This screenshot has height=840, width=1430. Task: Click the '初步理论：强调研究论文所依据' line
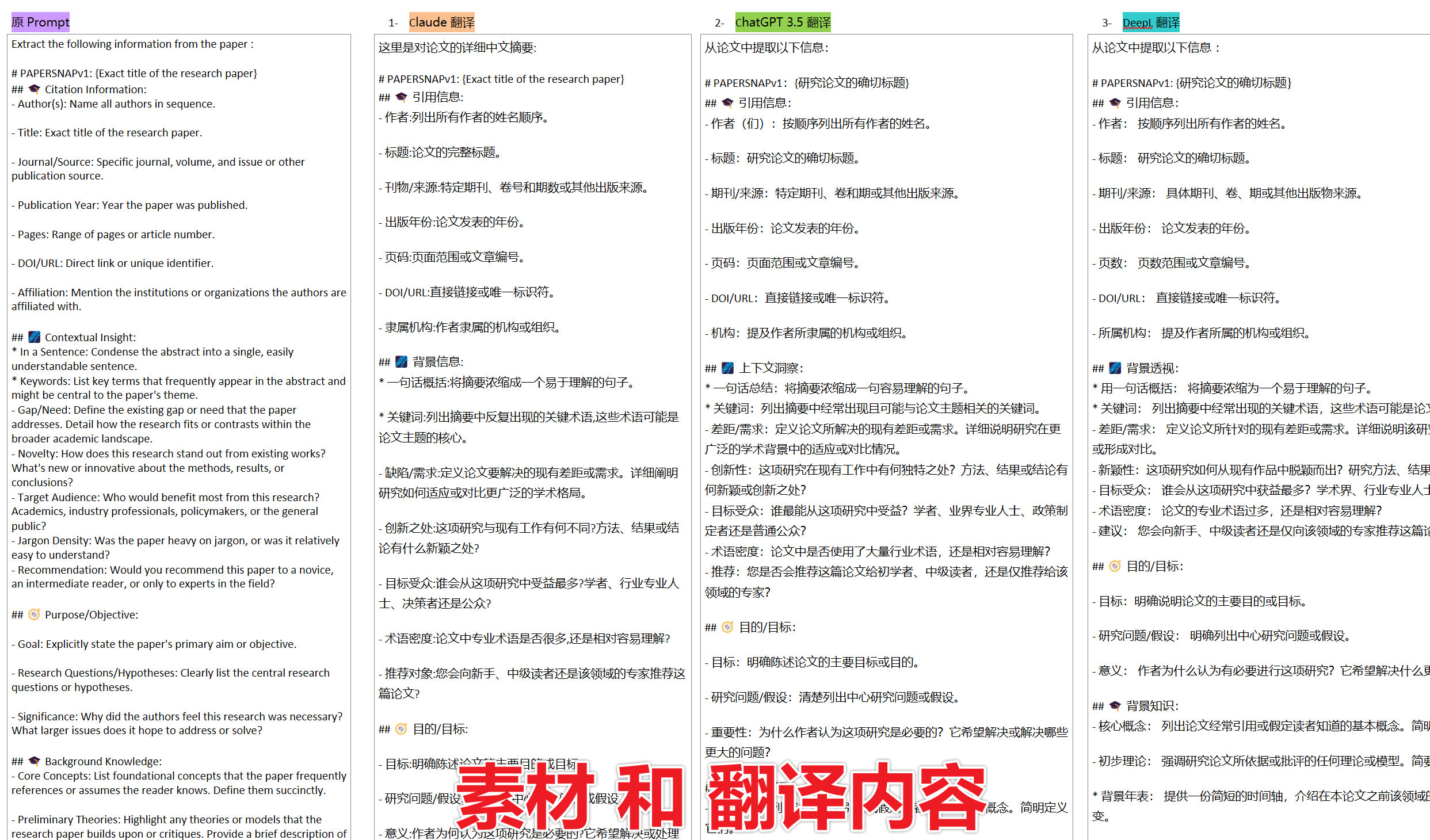click(x=1261, y=761)
